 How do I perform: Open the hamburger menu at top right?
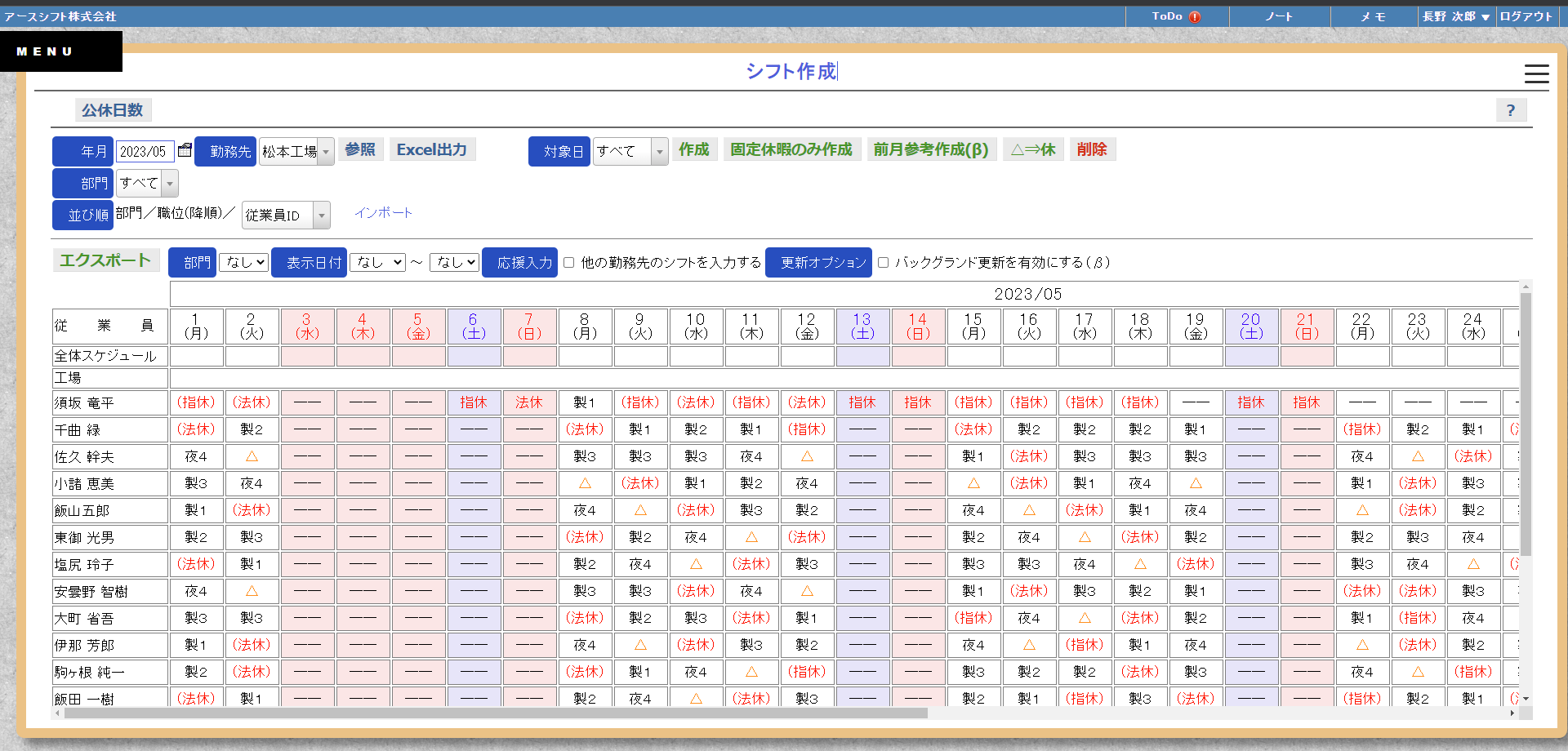pos(1536,74)
